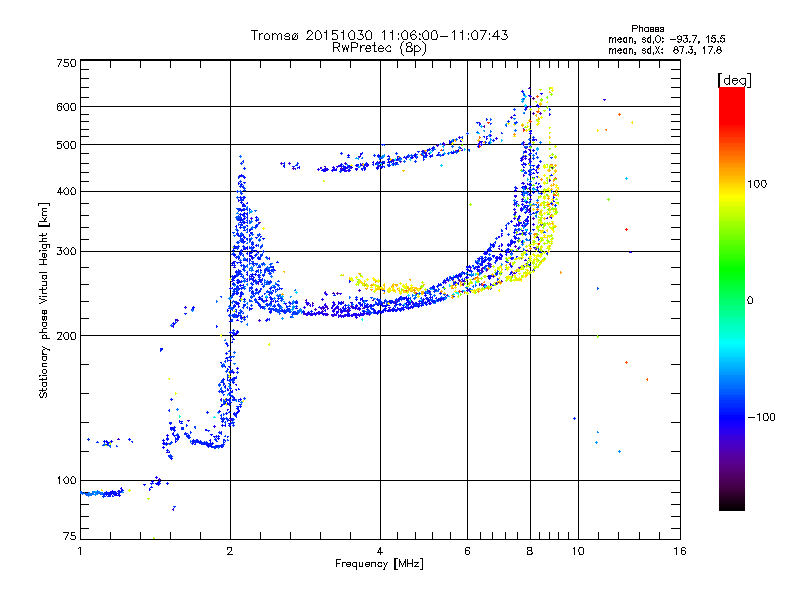Viewport: 800px width, 600px height.
Task: Pick the black bottom of the phase colorbar
Action: 732,503
